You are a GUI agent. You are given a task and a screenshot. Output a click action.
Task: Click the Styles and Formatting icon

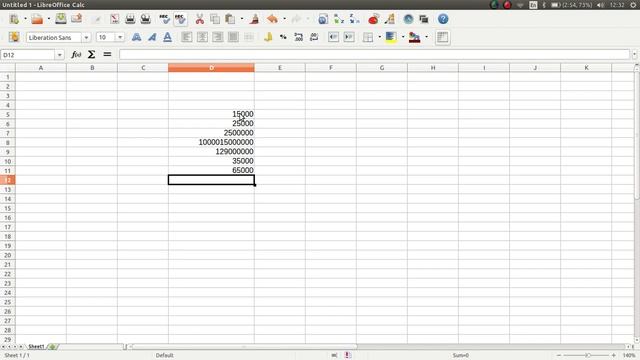[x=14, y=37]
